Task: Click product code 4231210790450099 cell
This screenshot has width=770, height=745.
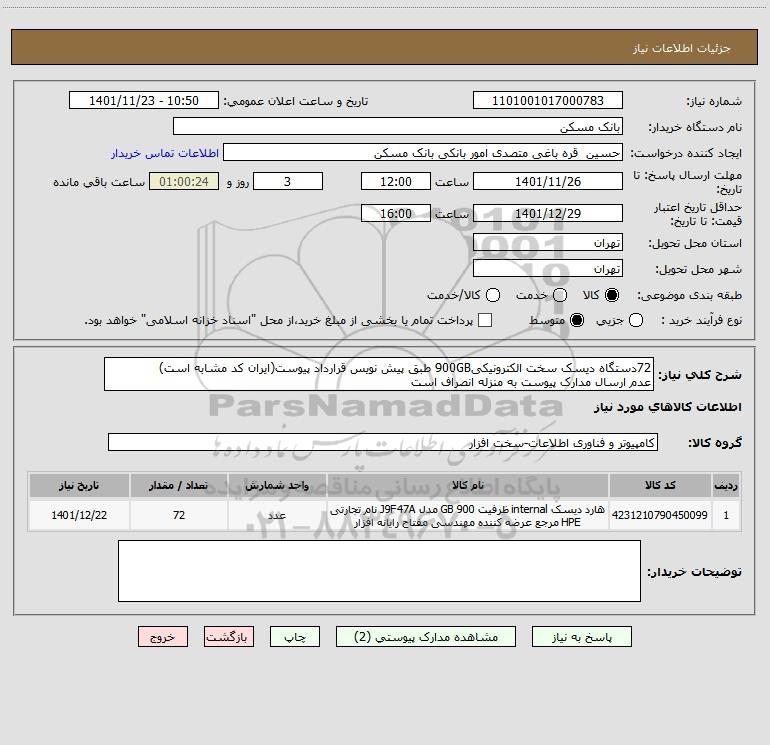Action: tap(660, 515)
